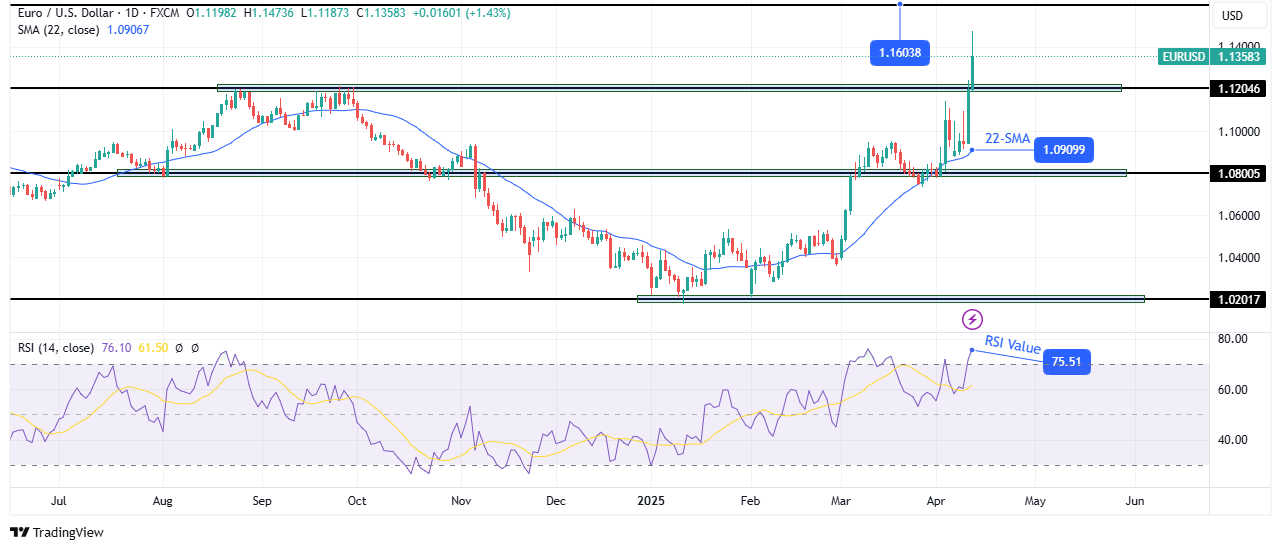The image size is (1275, 550).
Task: Click the 1.09099 SMA value callout
Action: [1064, 150]
